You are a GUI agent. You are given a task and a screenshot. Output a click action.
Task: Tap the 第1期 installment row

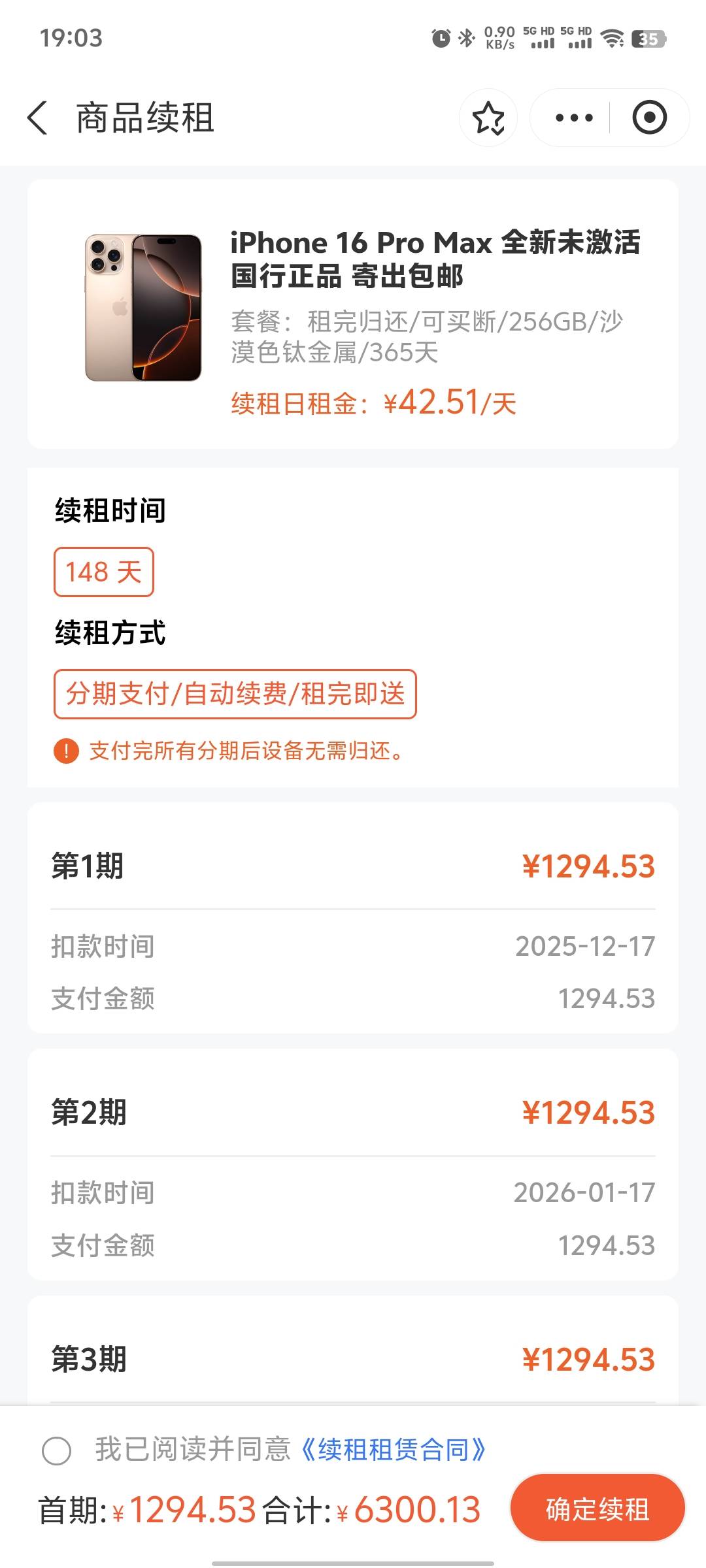point(353,866)
